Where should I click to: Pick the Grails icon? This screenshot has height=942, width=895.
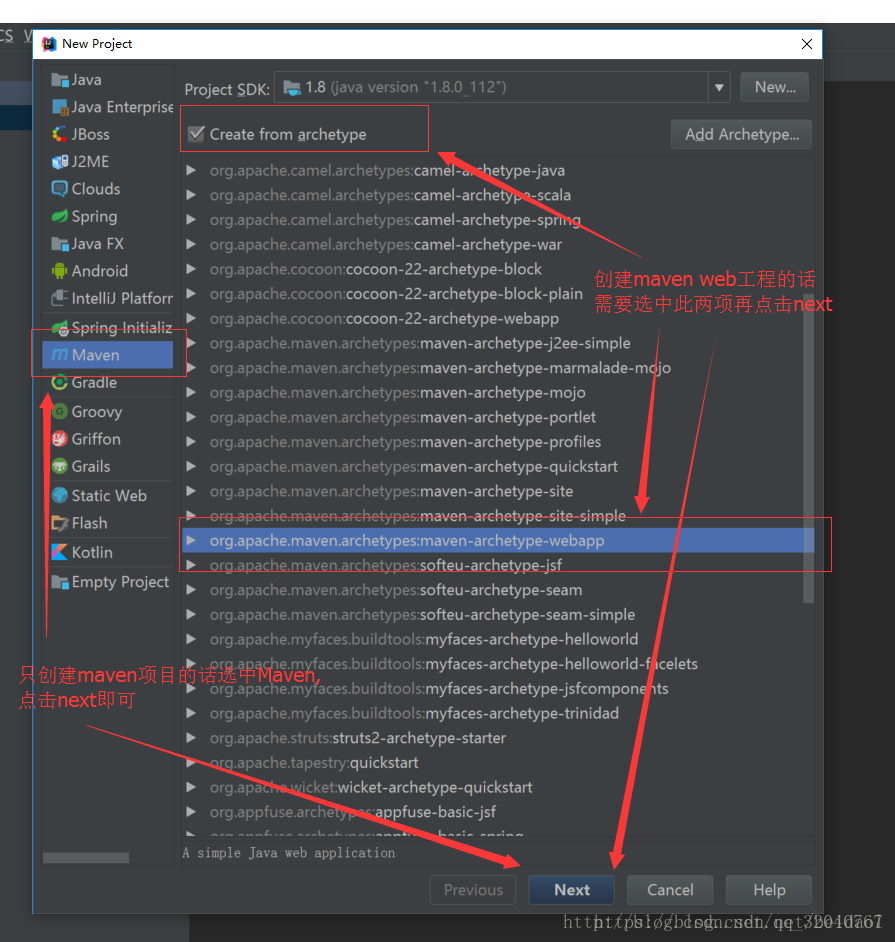click(59, 467)
